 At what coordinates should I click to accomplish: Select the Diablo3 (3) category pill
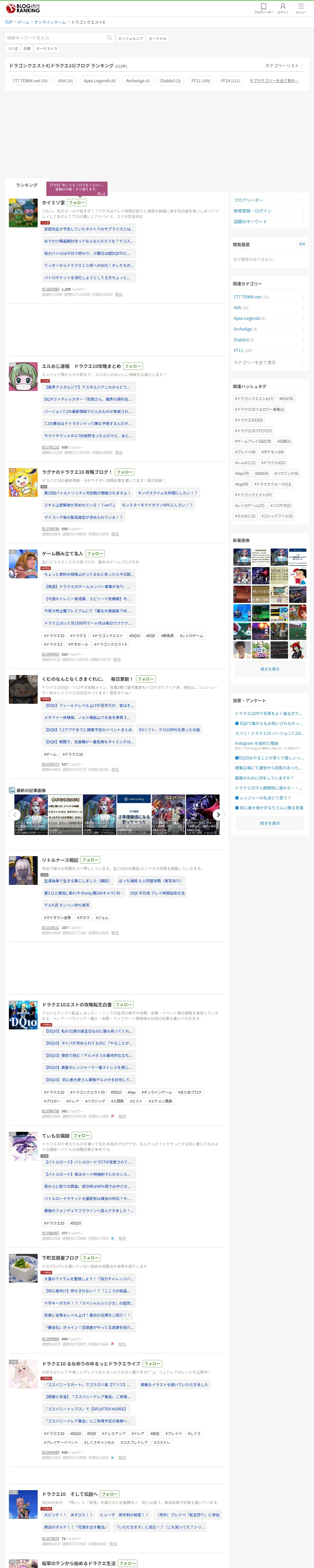pyautogui.click(x=170, y=81)
